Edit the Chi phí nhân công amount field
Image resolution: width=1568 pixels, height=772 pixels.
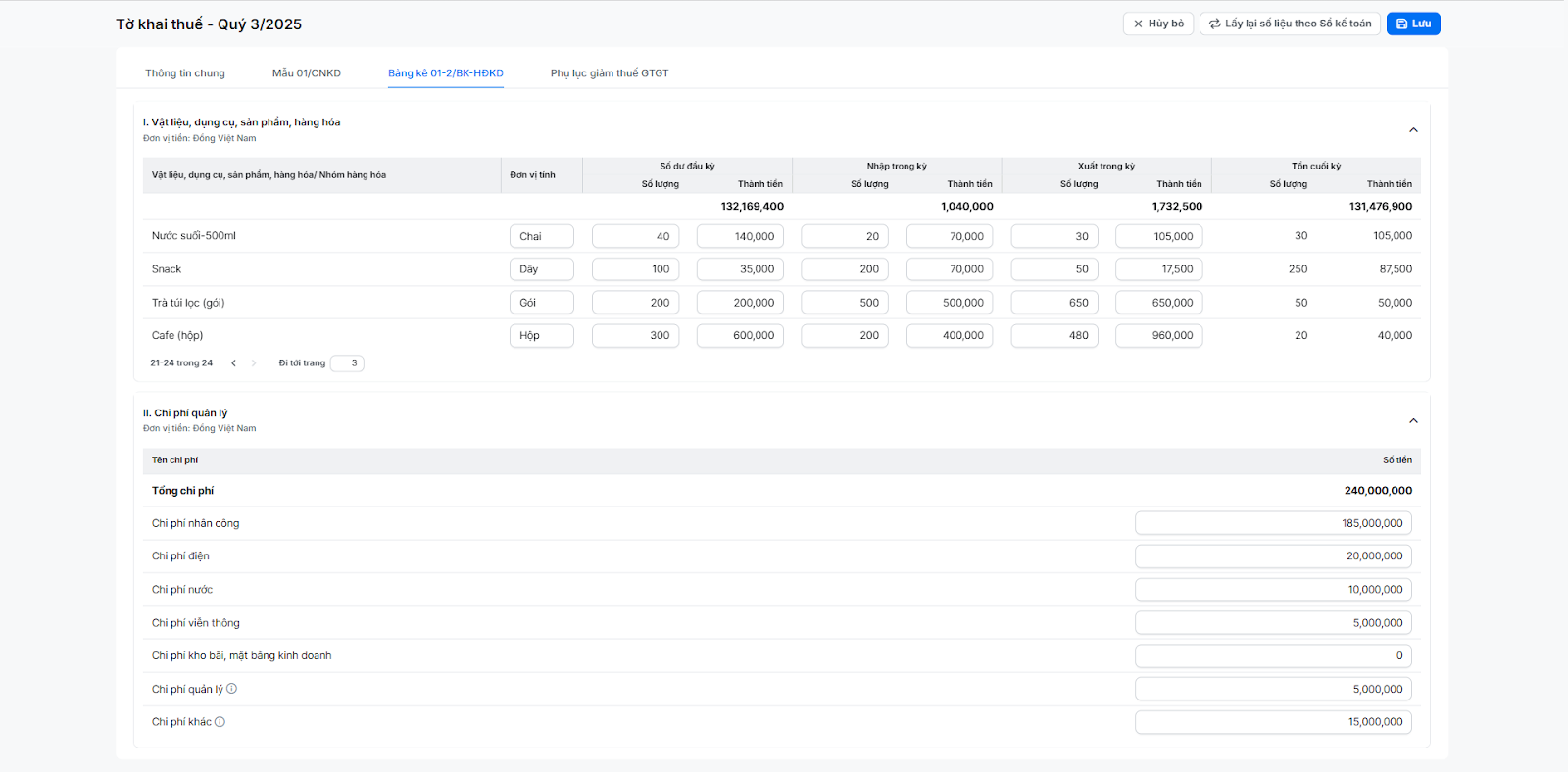(x=1273, y=523)
